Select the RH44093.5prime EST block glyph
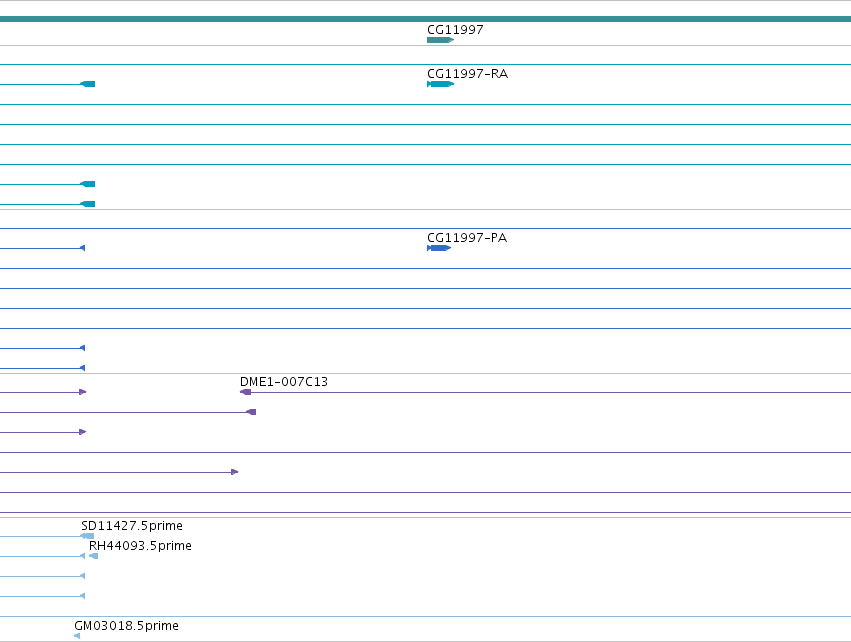Viewport: 851px width, 642px height. [x=93, y=556]
